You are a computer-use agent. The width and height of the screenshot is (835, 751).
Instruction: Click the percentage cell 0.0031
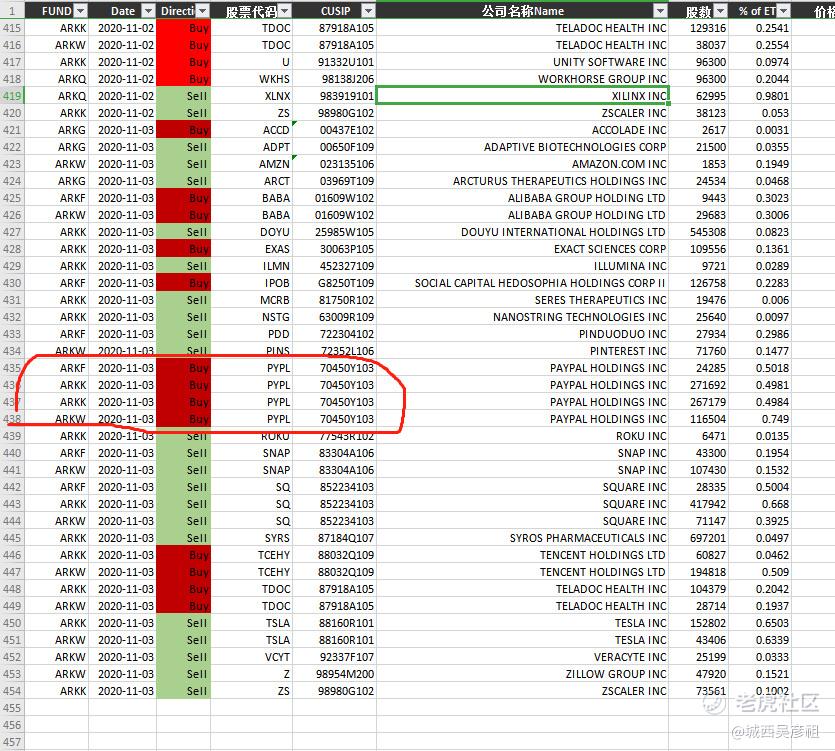pyautogui.click(x=759, y=130)
